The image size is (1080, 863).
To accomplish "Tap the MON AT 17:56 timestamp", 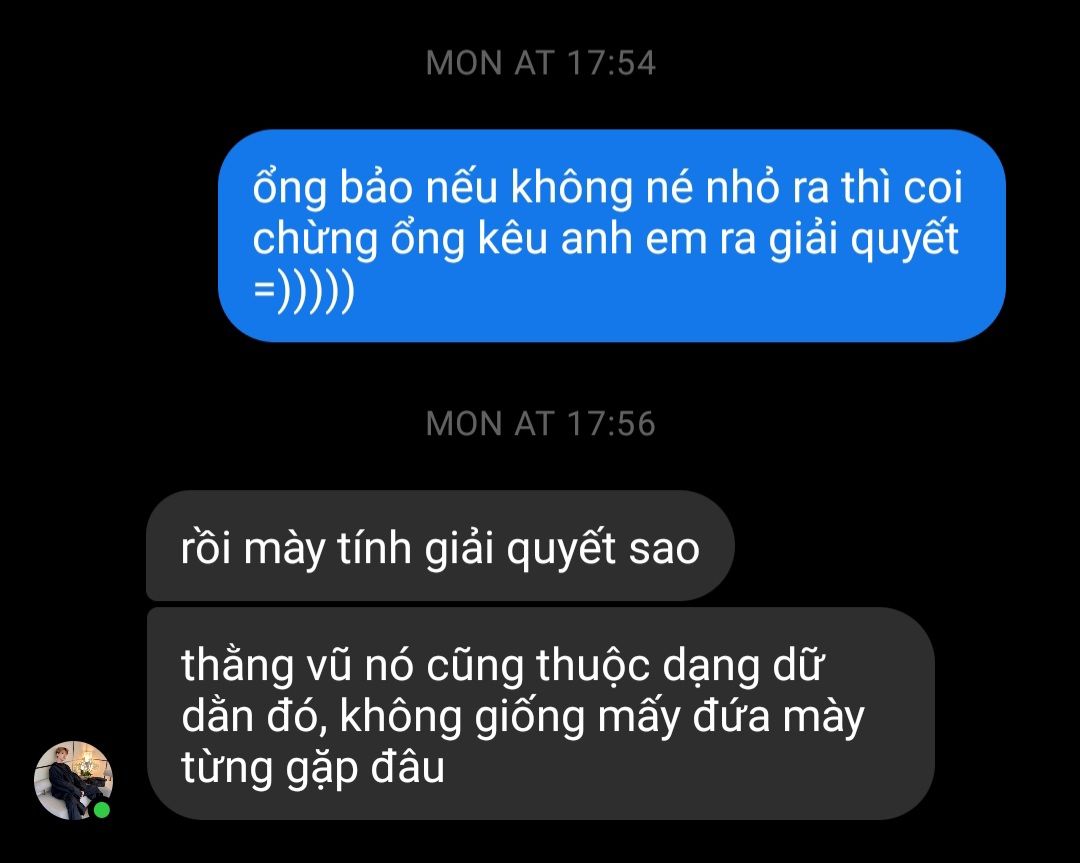I will (x=541, y=424).
